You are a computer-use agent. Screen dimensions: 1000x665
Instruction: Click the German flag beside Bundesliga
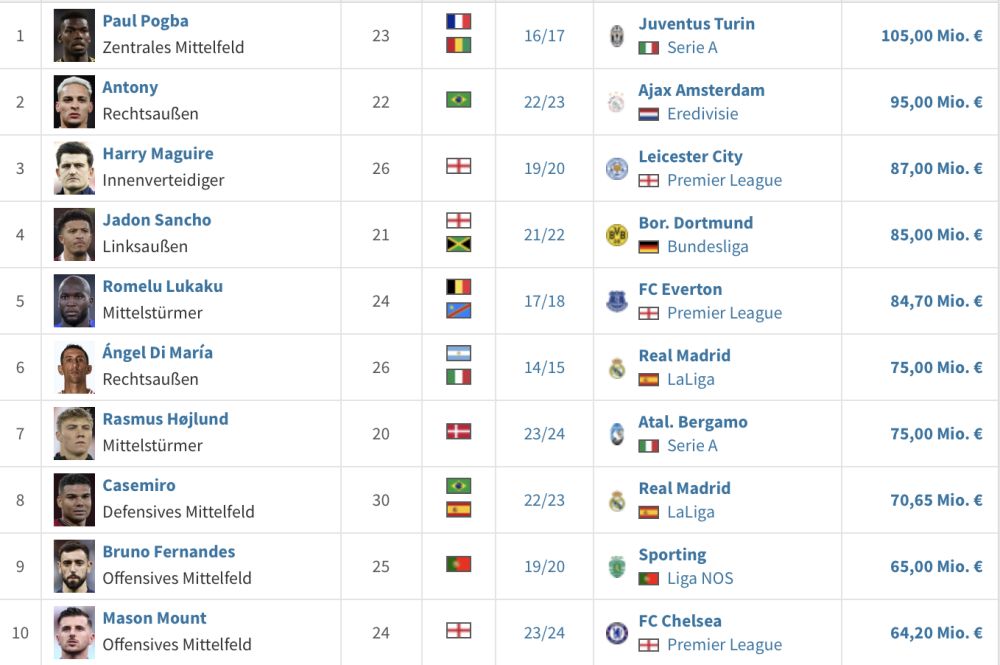click(x=649, y=247)
